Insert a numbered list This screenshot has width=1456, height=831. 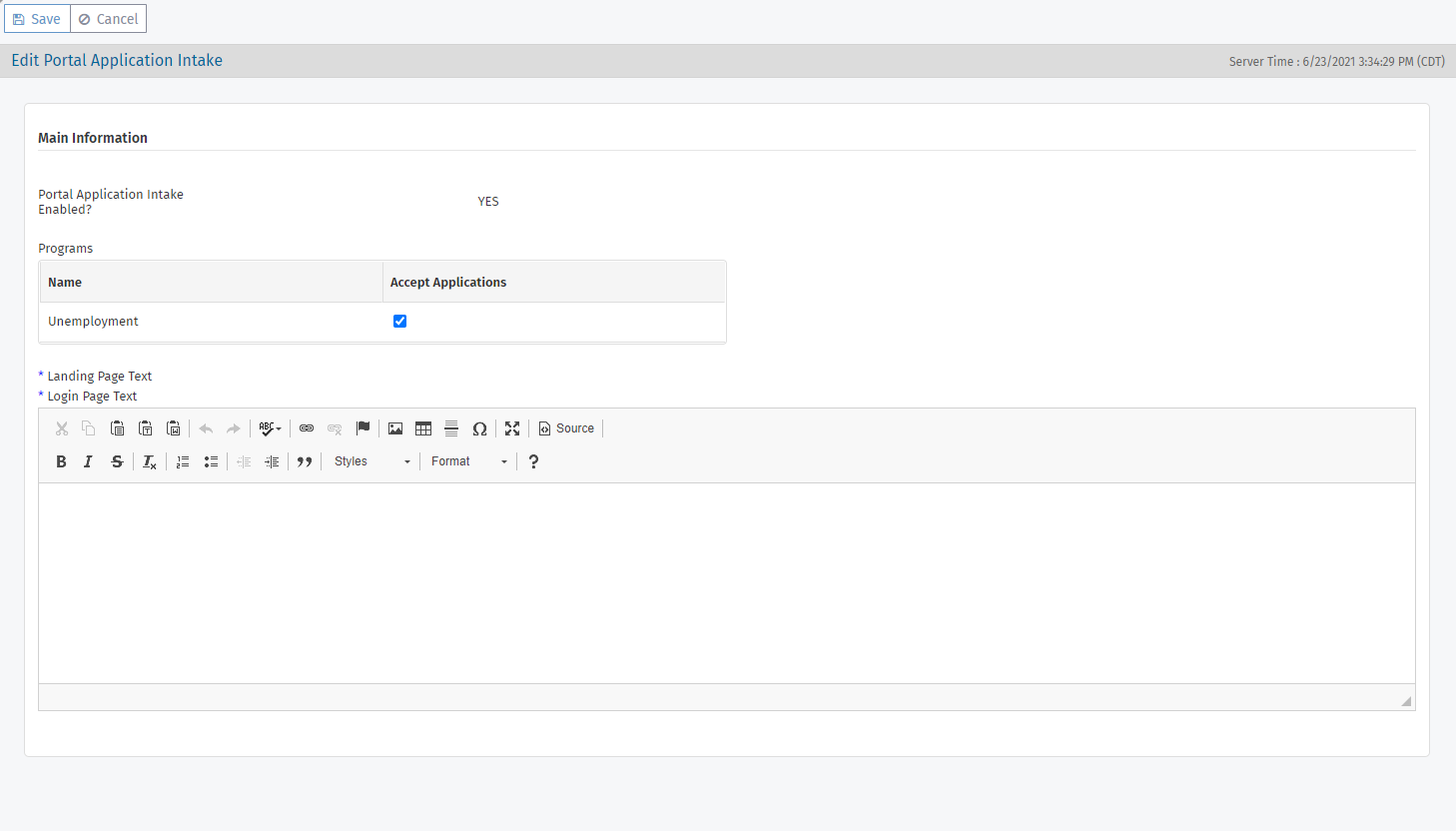point(183,461)
